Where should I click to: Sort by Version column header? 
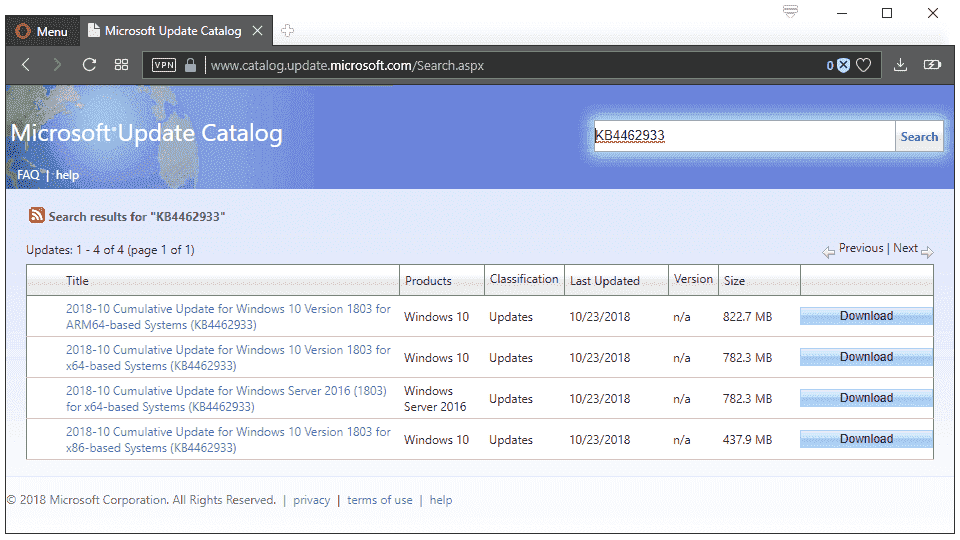tap(693, 279)
